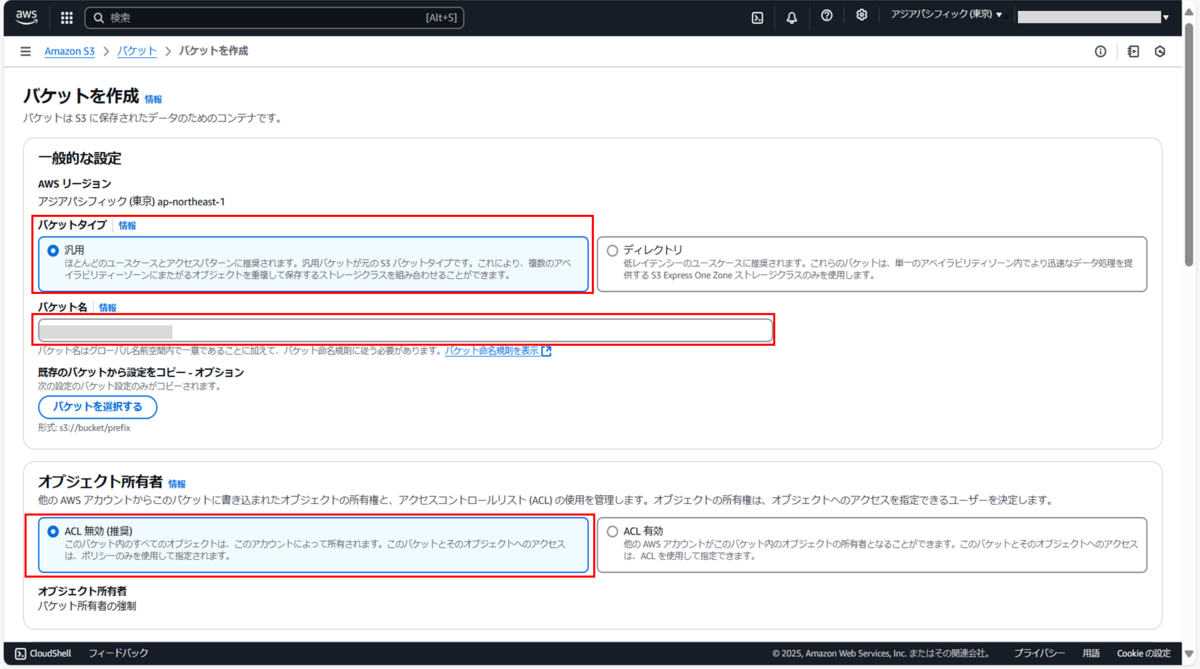Open the services grid menu

coord(67,17)
